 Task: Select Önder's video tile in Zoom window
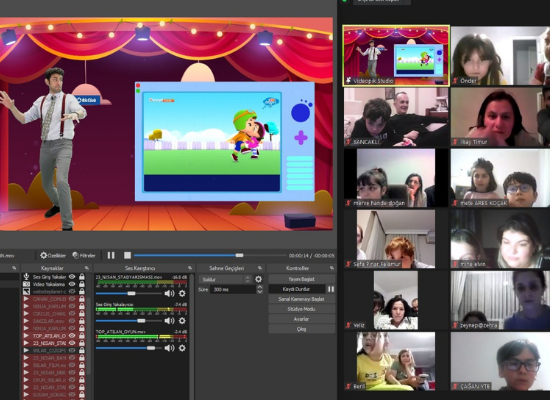(501, 55)
